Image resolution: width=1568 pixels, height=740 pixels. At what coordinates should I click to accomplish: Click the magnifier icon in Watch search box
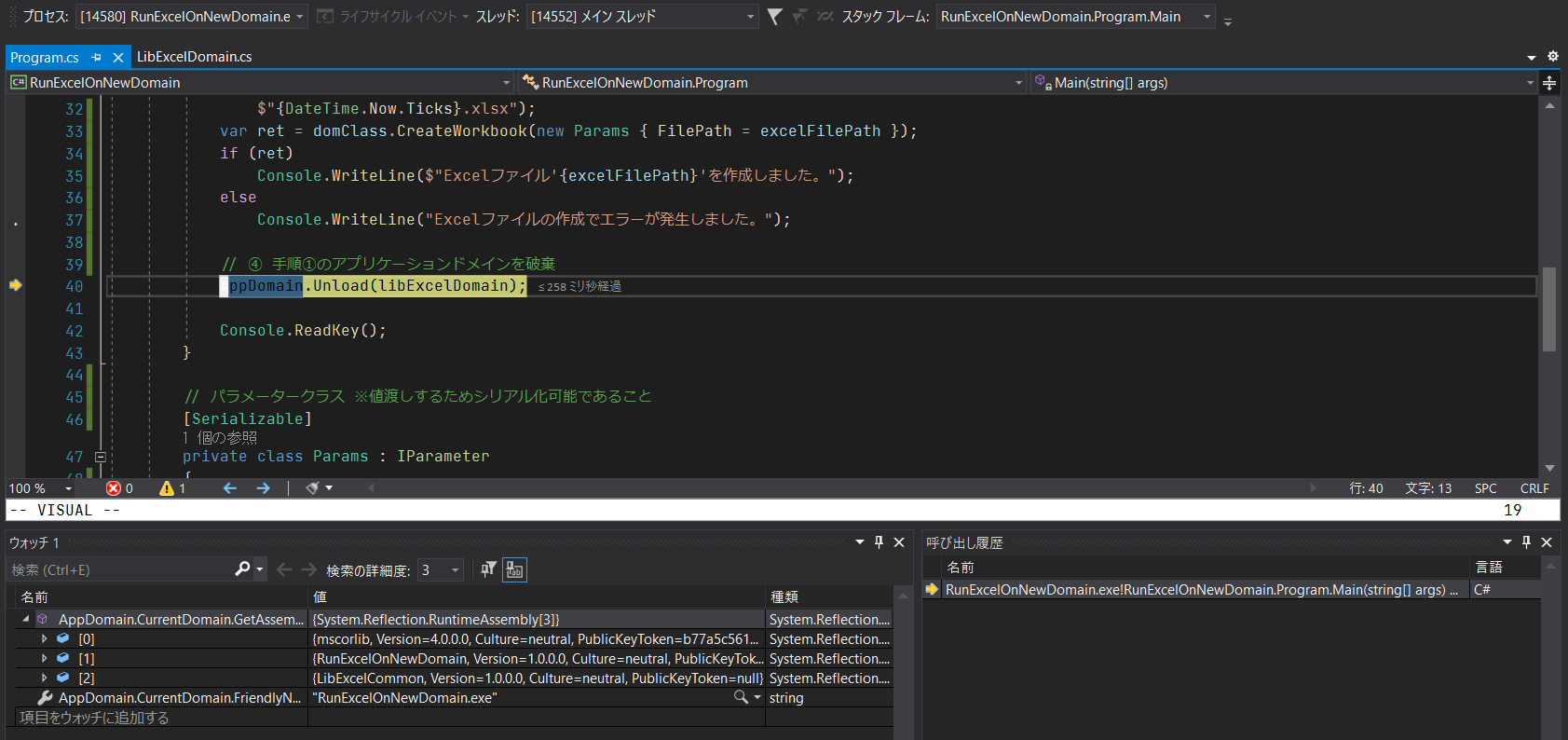click(242, 569)
